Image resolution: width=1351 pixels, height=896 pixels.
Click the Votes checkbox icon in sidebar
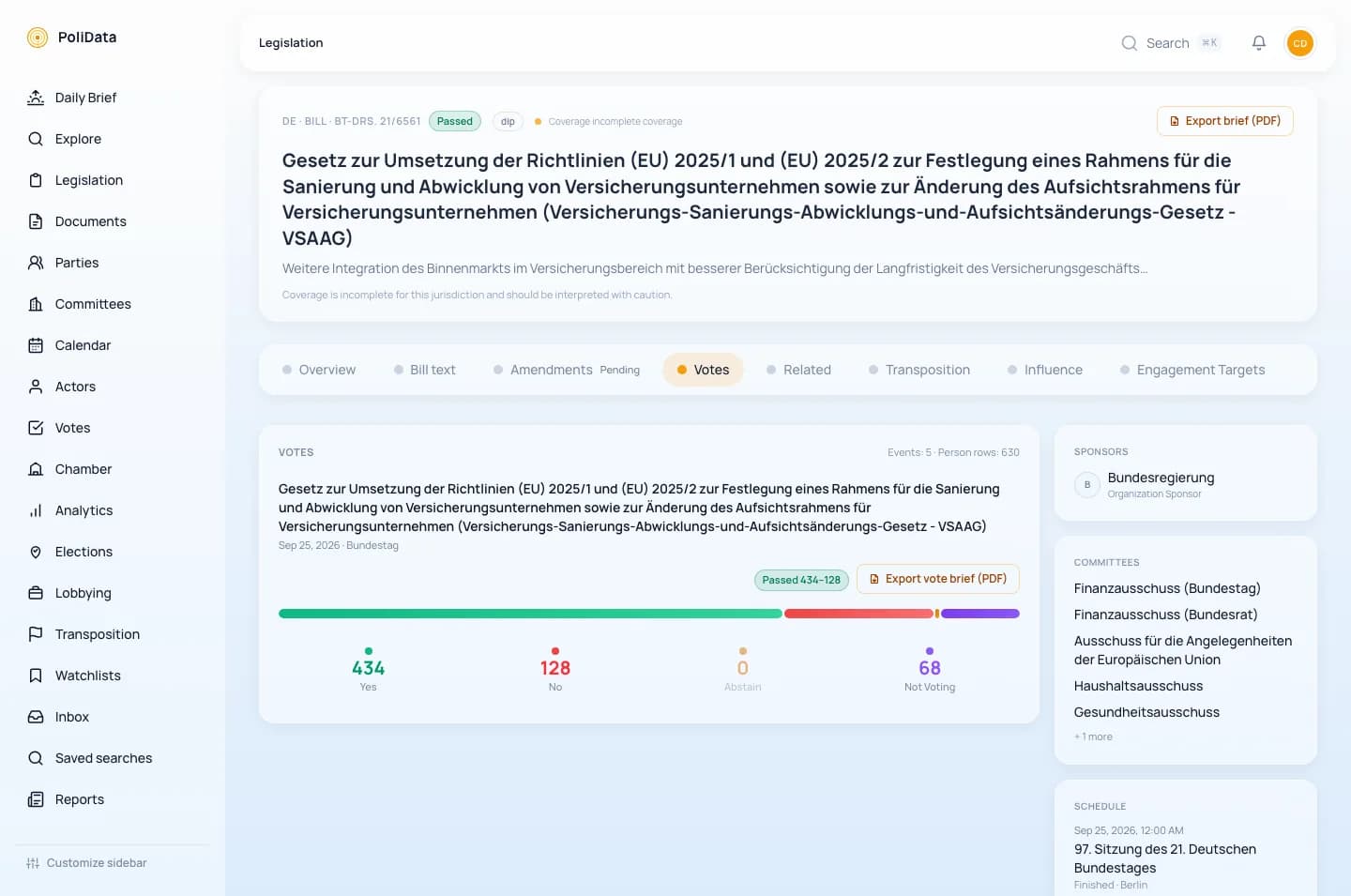pyautogui.click(x=36, y=428)
